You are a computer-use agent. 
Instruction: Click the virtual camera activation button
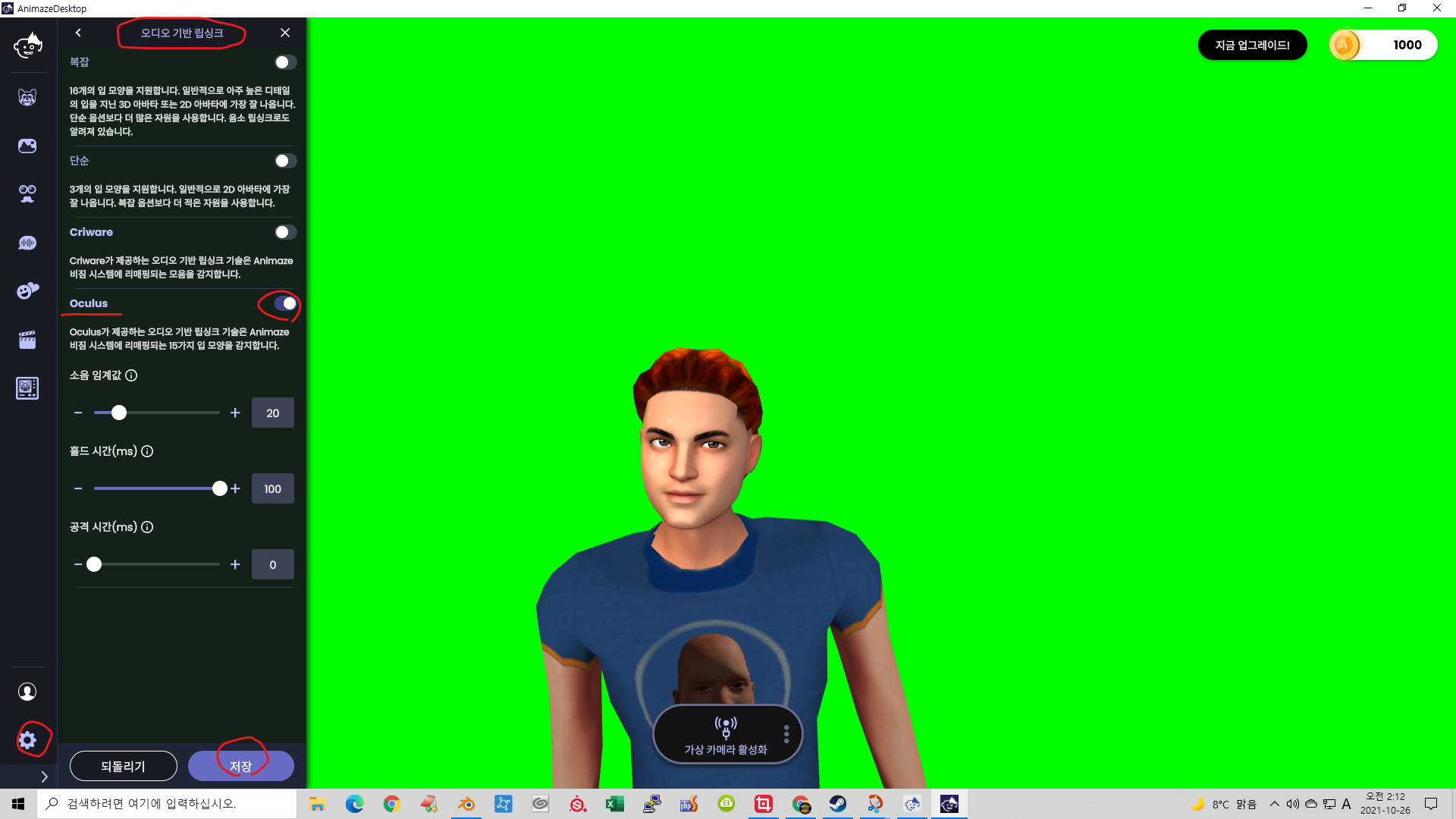(x=725, y=734)
